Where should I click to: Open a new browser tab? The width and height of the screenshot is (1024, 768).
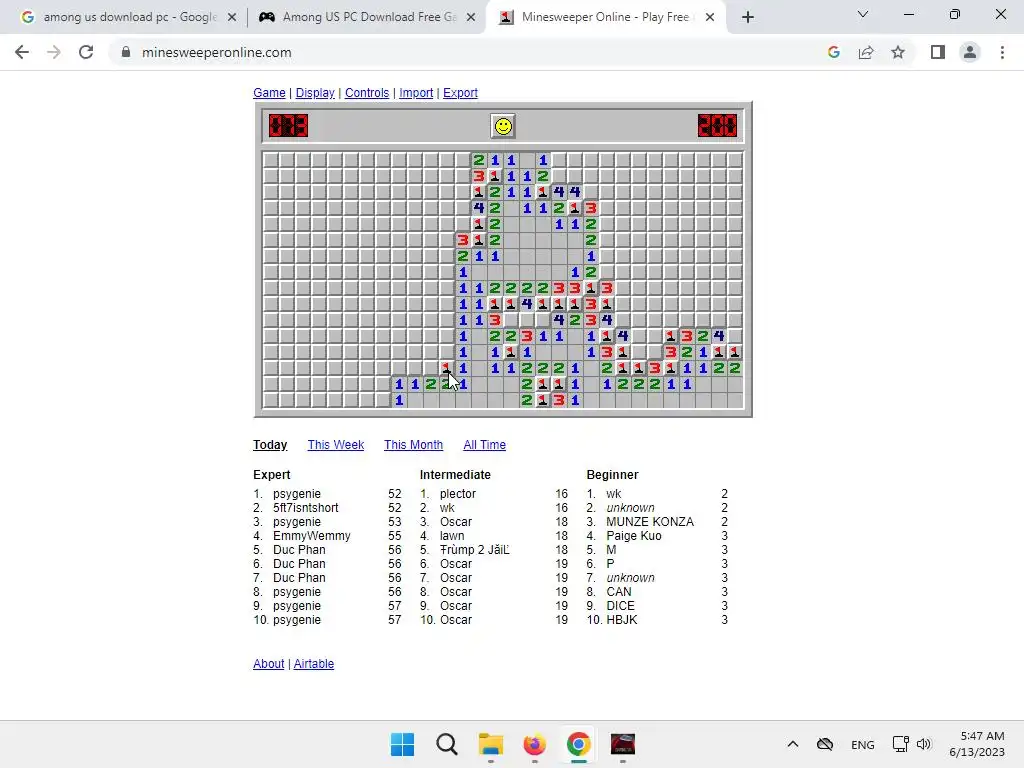tap(748, 17)
